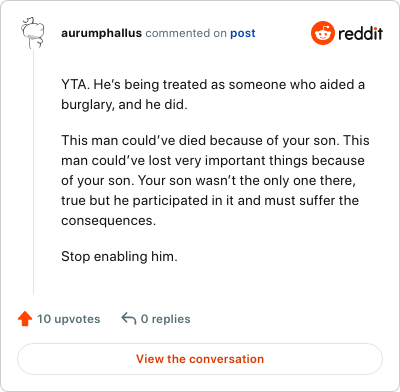Click the Snoo avatar of aurumphallus

pos(33,33)
